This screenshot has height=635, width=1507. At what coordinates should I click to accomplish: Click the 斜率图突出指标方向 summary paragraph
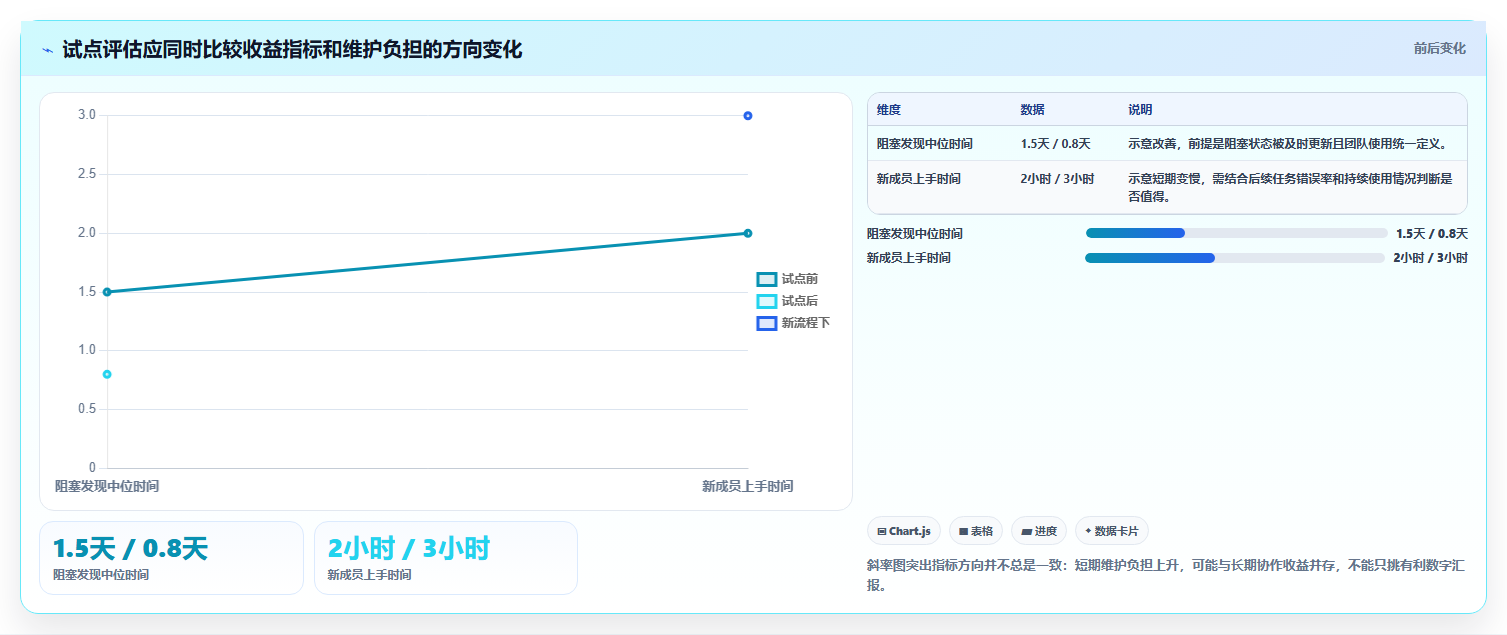(1167, 575)
